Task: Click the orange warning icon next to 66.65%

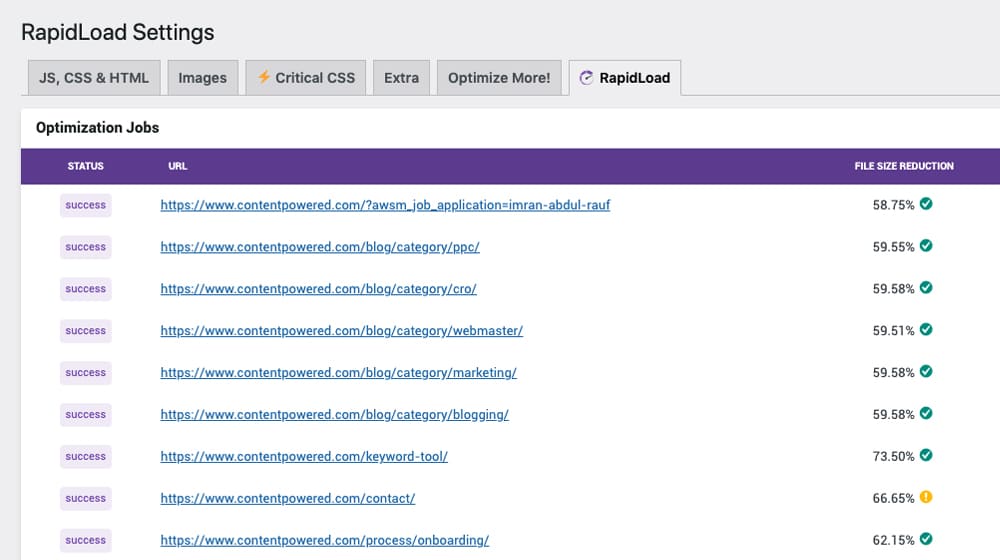Action: click(926, 497)
